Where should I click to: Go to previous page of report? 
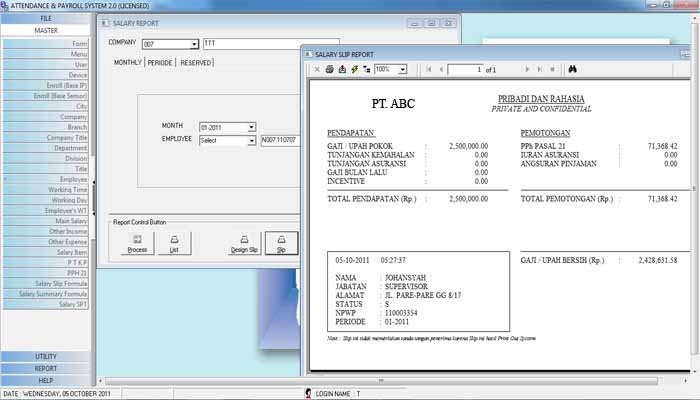coord(441,69)
